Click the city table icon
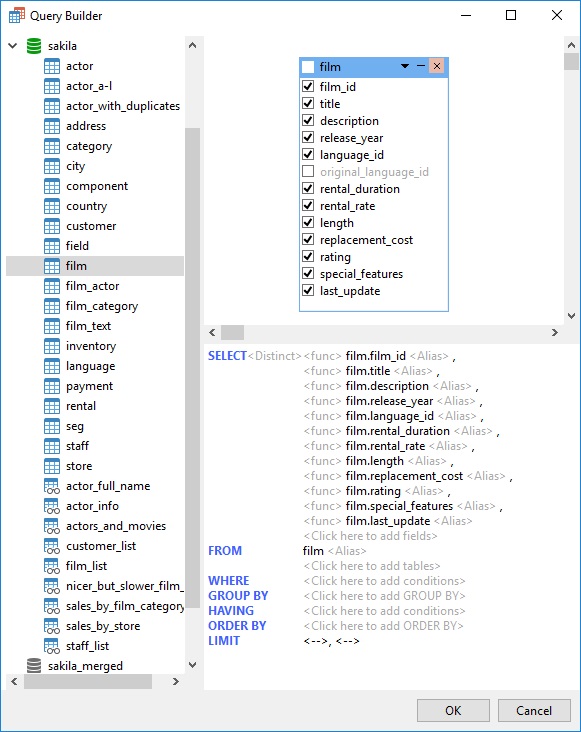The width and height of the screenshot is (581, 732). (x=52, y=166)
